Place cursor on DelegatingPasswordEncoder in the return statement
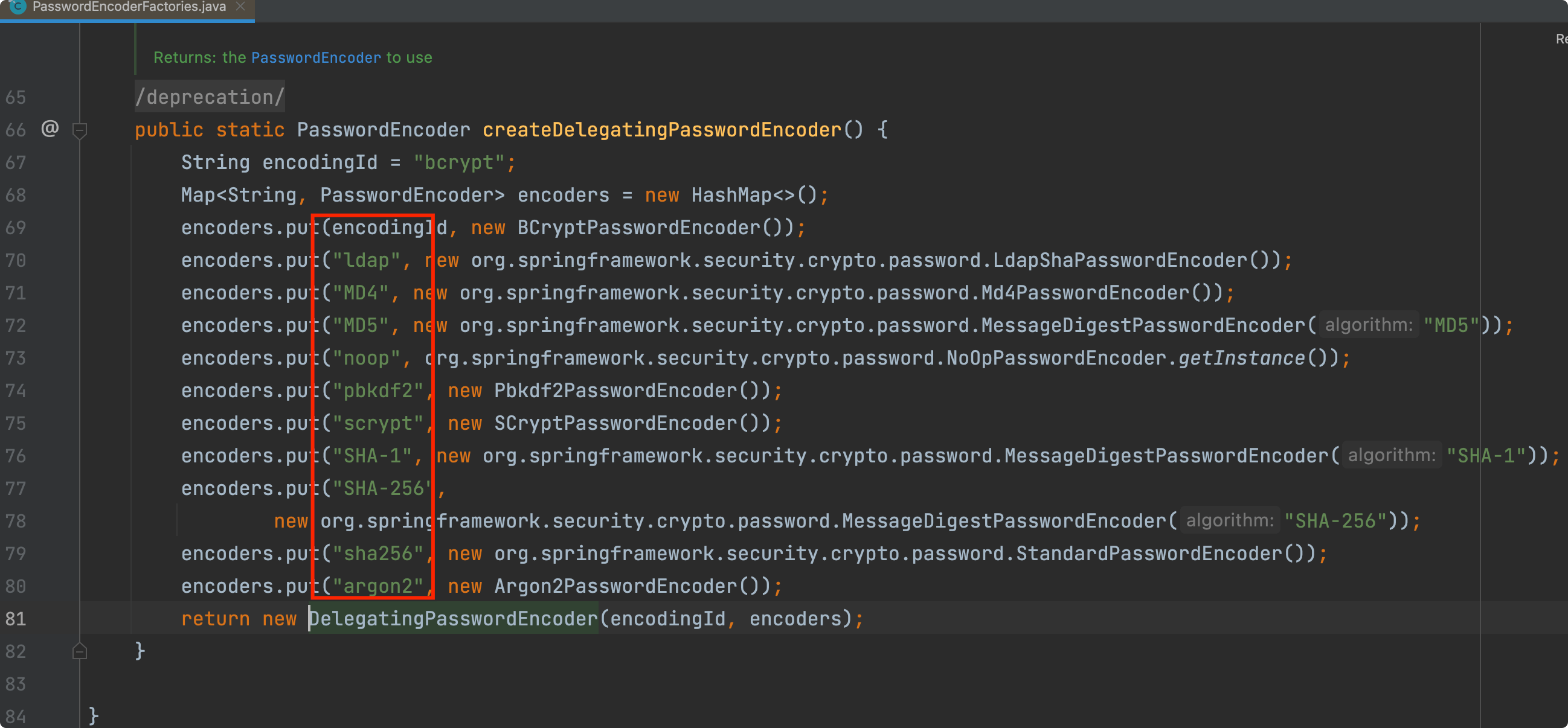The image size is (1568, 728). [x=454, y=619]
